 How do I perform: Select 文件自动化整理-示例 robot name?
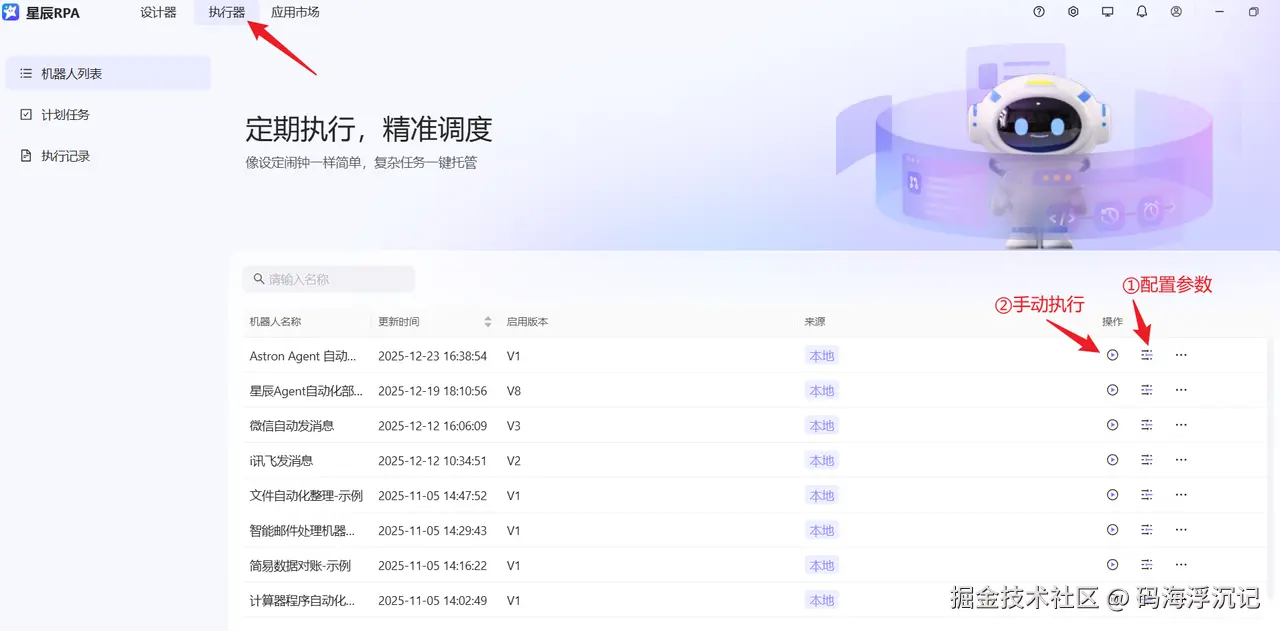306,496
